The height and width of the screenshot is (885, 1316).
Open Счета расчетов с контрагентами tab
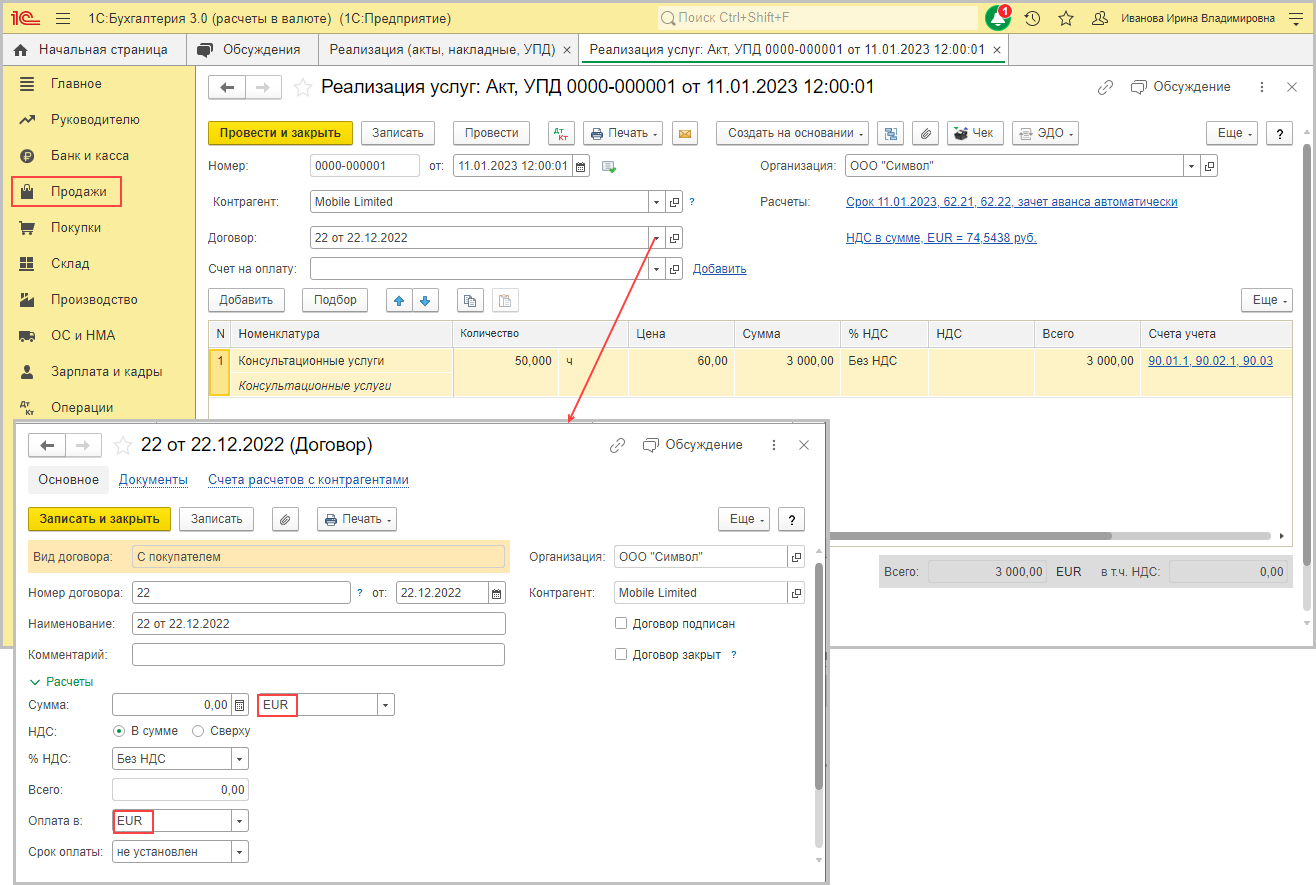[309, 480]
